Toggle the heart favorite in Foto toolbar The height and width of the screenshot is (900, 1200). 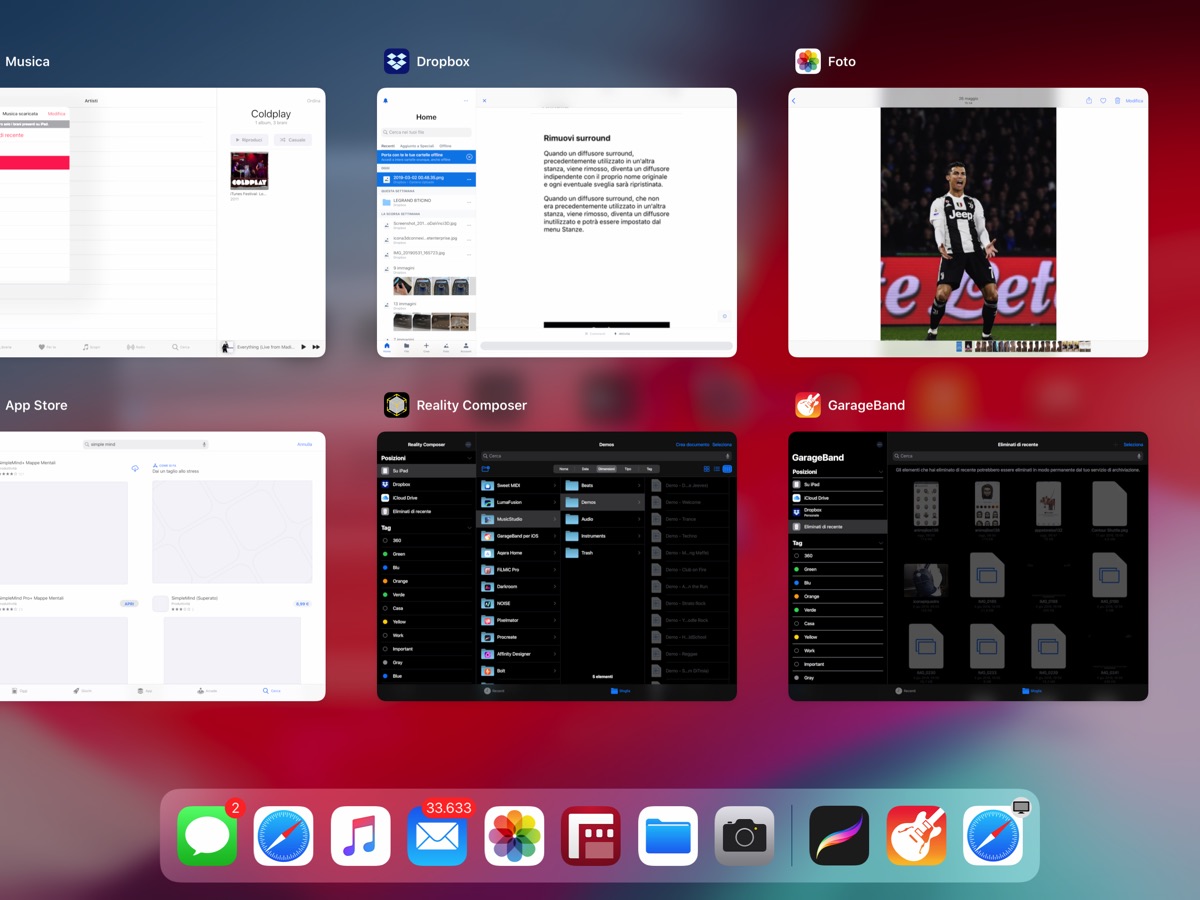pos(1103,101)
